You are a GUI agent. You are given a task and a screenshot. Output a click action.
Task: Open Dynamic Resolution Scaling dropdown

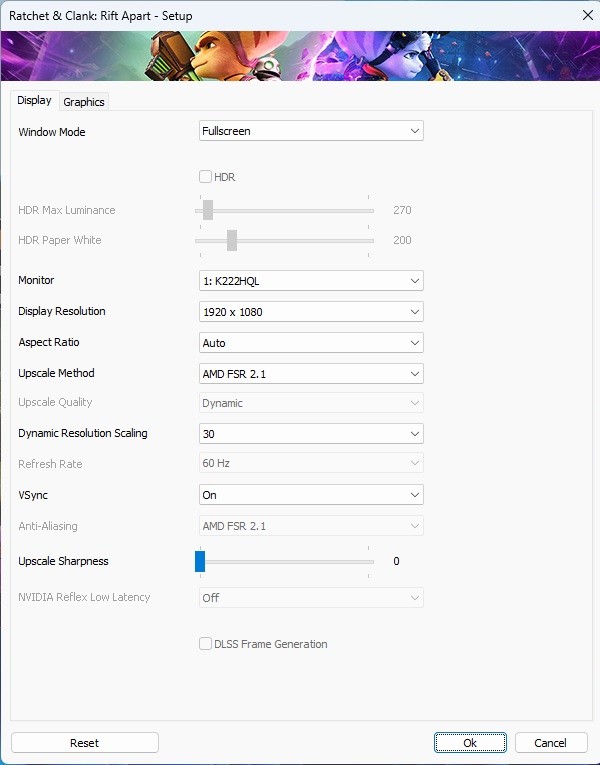(311, 434)
